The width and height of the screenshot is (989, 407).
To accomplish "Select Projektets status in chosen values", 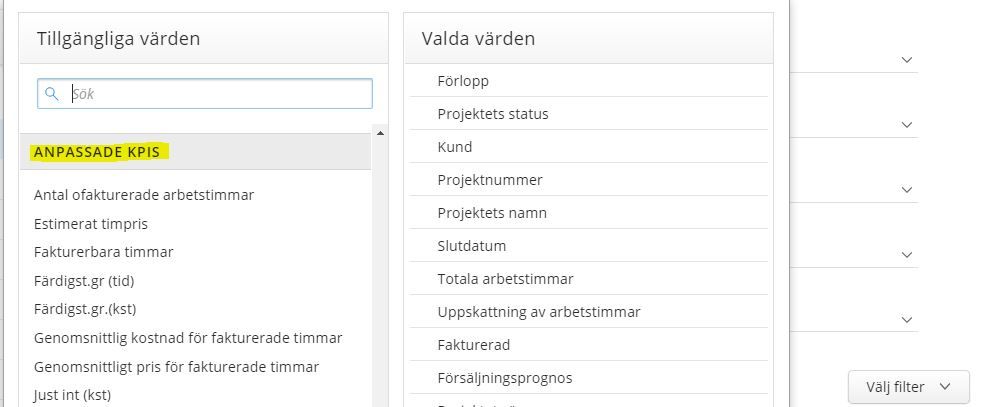I will (x=493, y=114).
